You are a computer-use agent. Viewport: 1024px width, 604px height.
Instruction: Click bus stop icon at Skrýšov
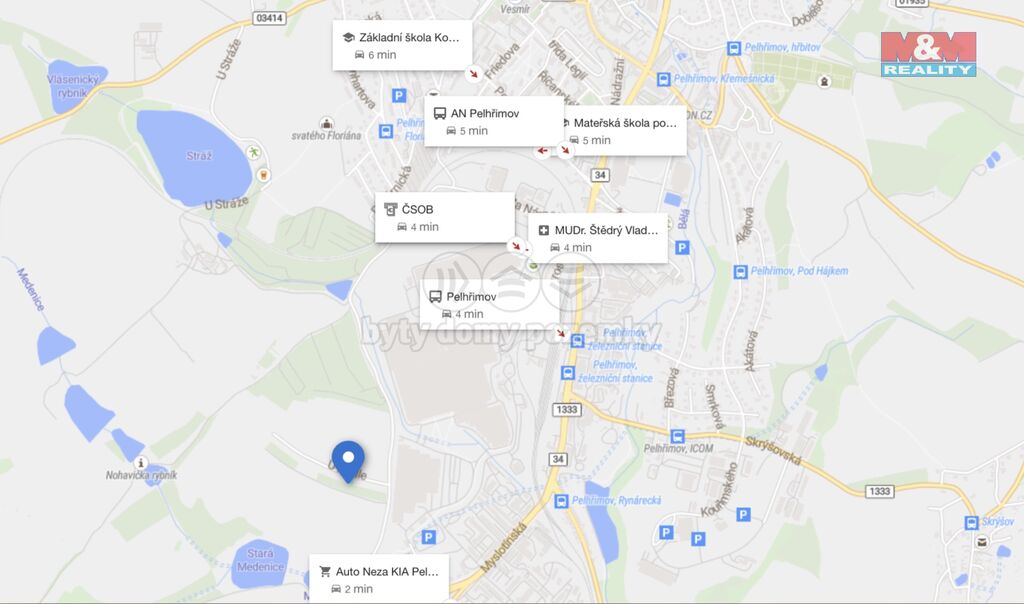[971, 522]
